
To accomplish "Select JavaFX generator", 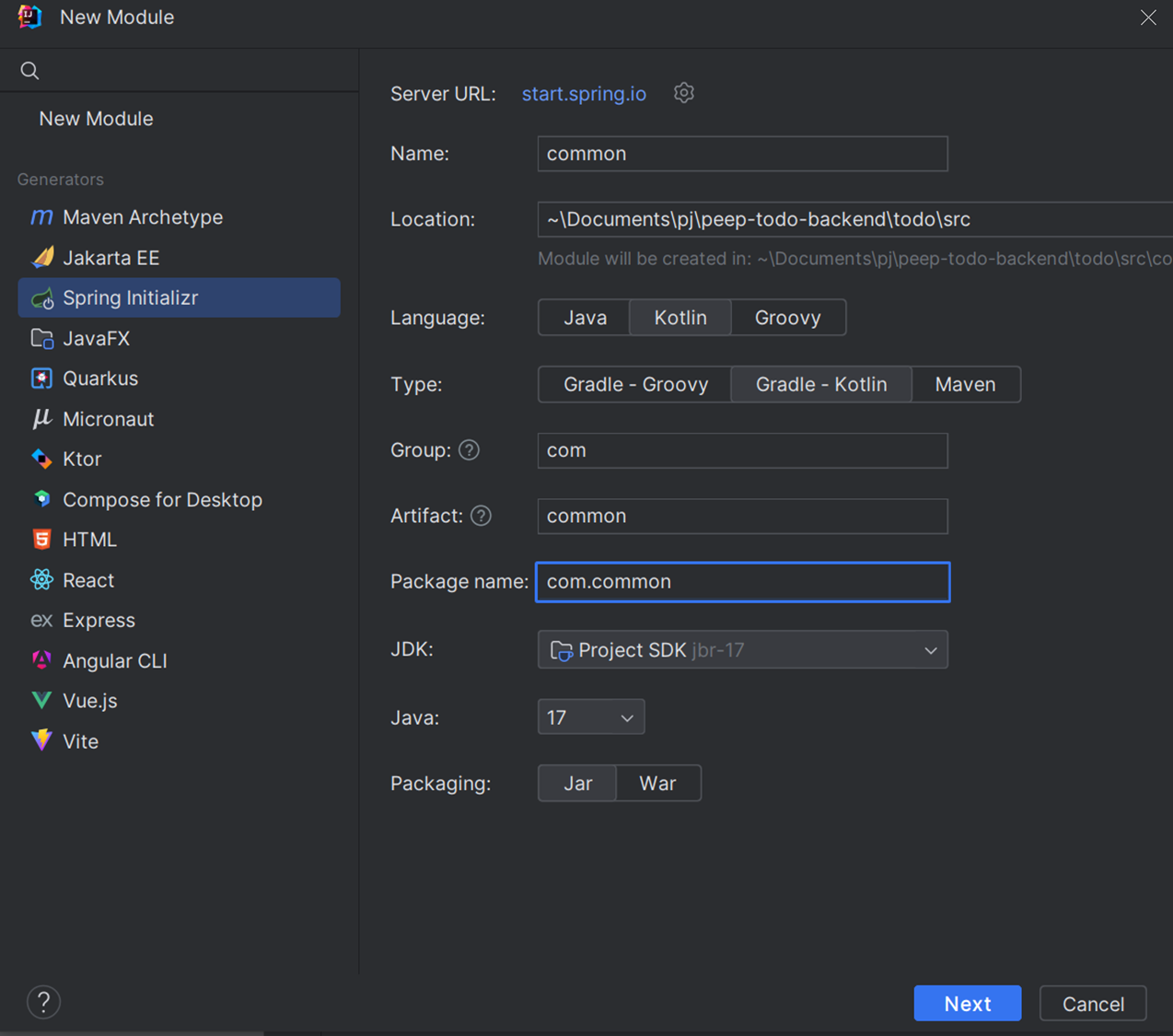I will [x=180, y=339].
